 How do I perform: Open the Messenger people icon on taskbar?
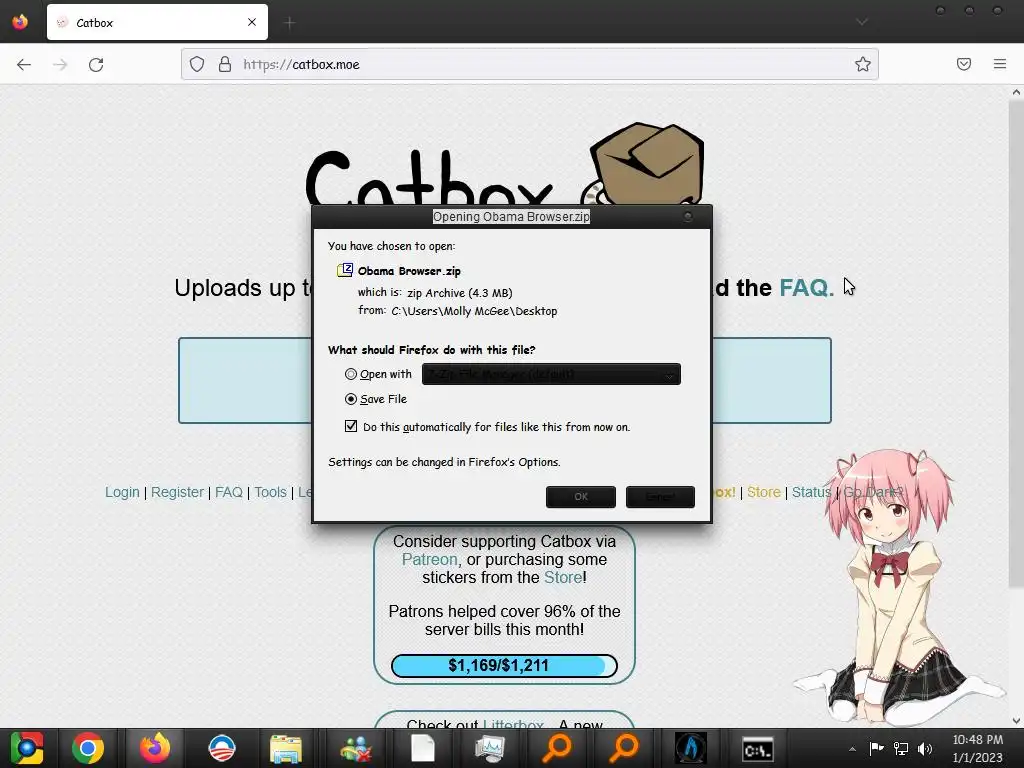tap(356, 748)
